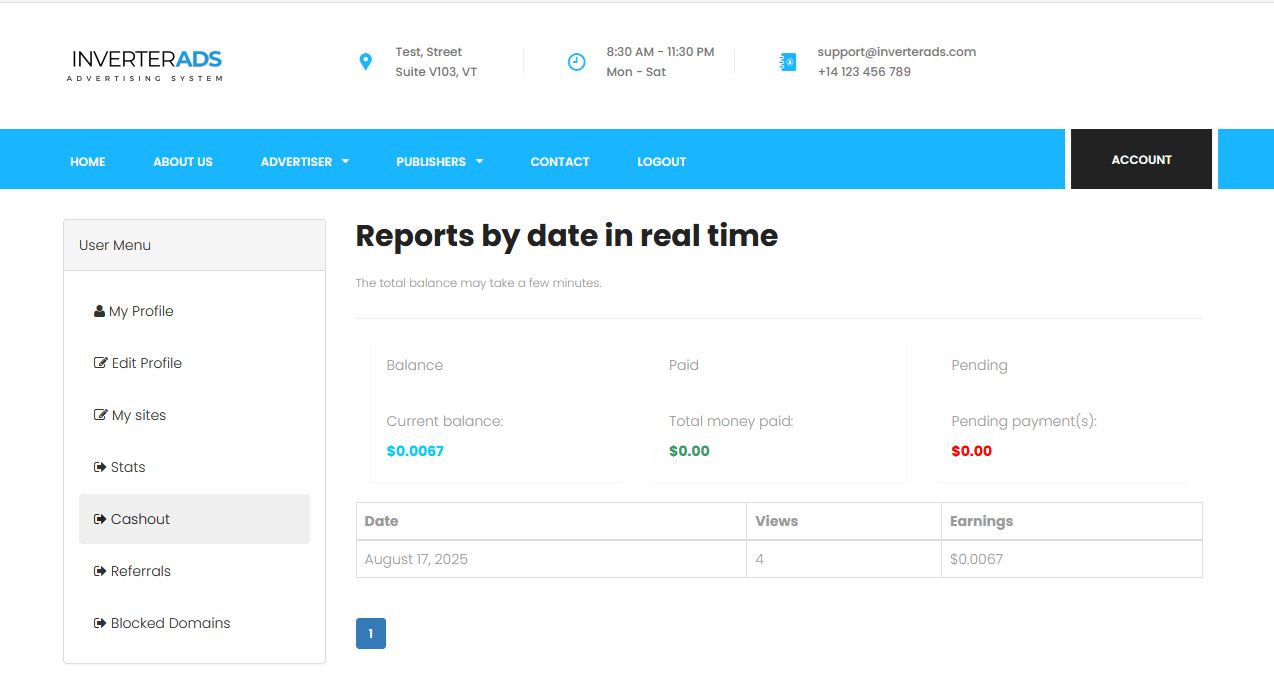Click the Blocked Domains arrow icon
The height and width of the screenshot is (697, 1274).
(x=100, y=623)
